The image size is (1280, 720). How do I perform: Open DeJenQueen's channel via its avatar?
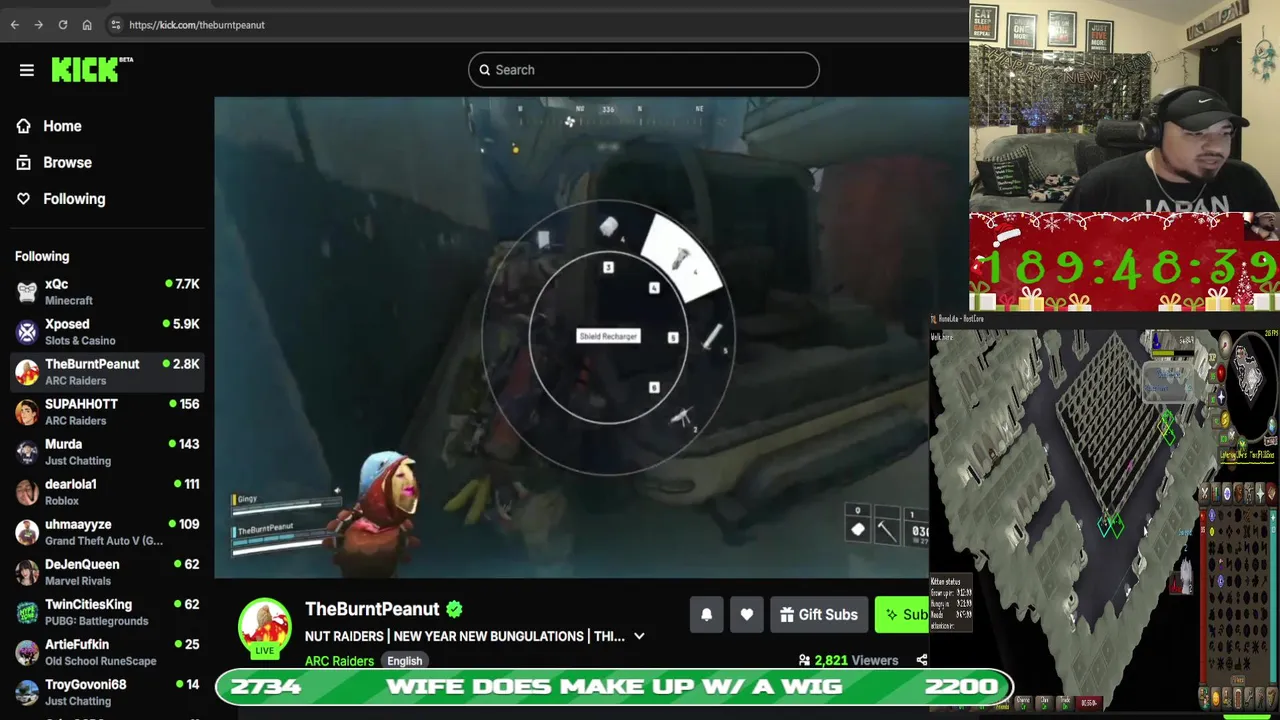[27, 571]
